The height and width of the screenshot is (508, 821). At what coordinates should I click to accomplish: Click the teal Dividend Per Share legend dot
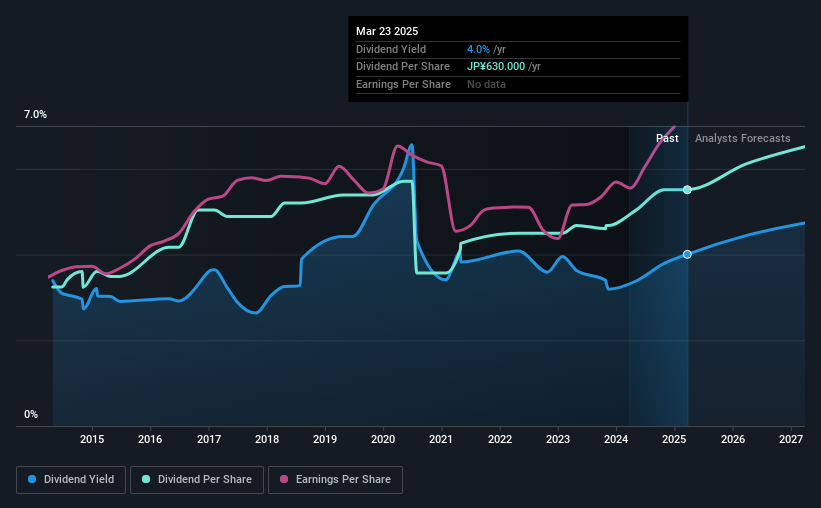tap(146, 479)
